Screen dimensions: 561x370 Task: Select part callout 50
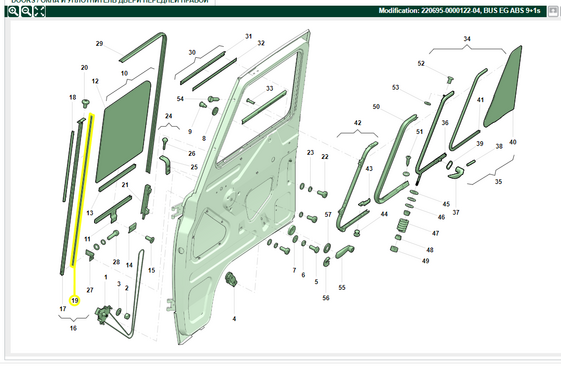click(x=376, y=107)
